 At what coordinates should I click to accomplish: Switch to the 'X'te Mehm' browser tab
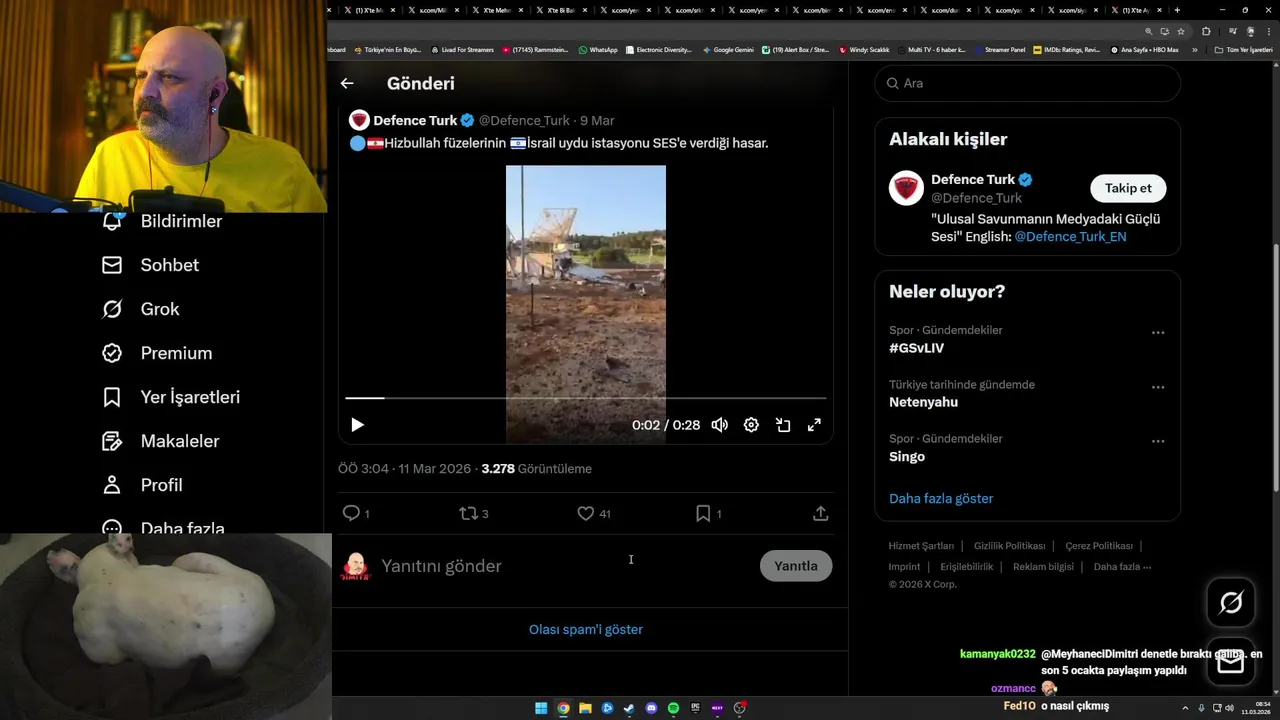[x=496, y=10]
